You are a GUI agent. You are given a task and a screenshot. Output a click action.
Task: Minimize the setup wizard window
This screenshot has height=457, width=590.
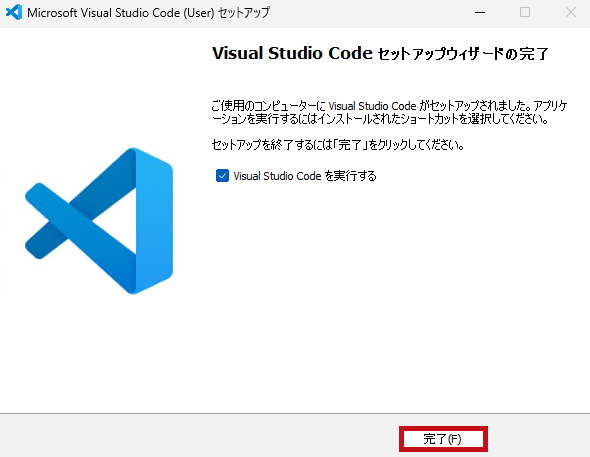coord(480,12)
